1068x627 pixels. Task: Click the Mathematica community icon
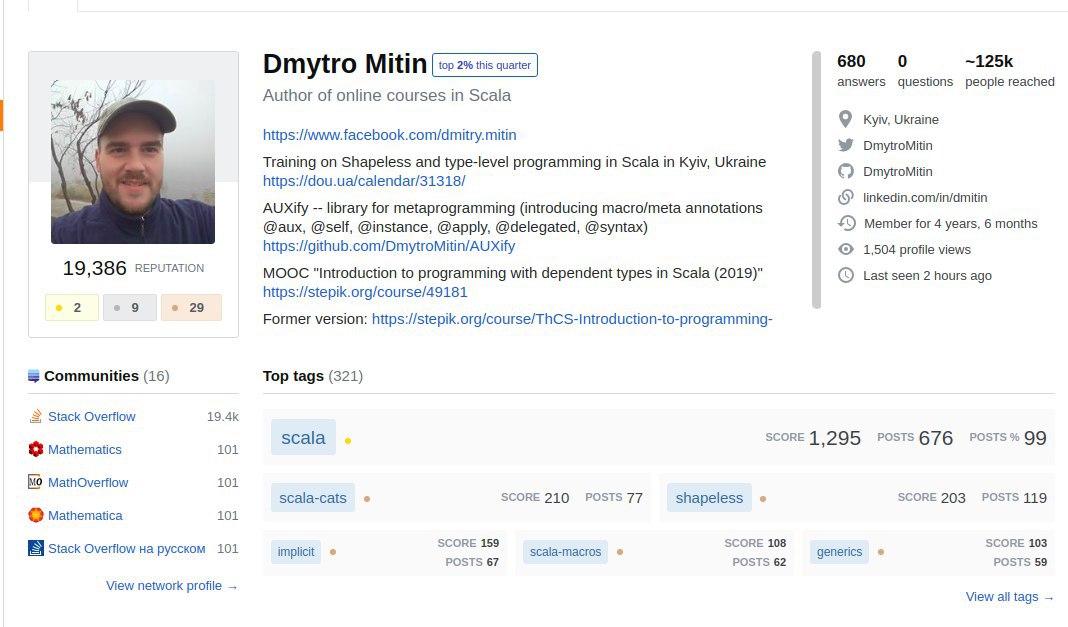36,515
